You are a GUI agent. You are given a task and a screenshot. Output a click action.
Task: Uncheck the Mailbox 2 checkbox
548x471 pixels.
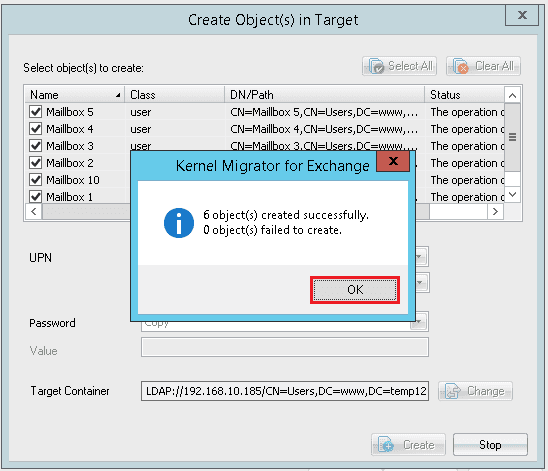(36, 163)
